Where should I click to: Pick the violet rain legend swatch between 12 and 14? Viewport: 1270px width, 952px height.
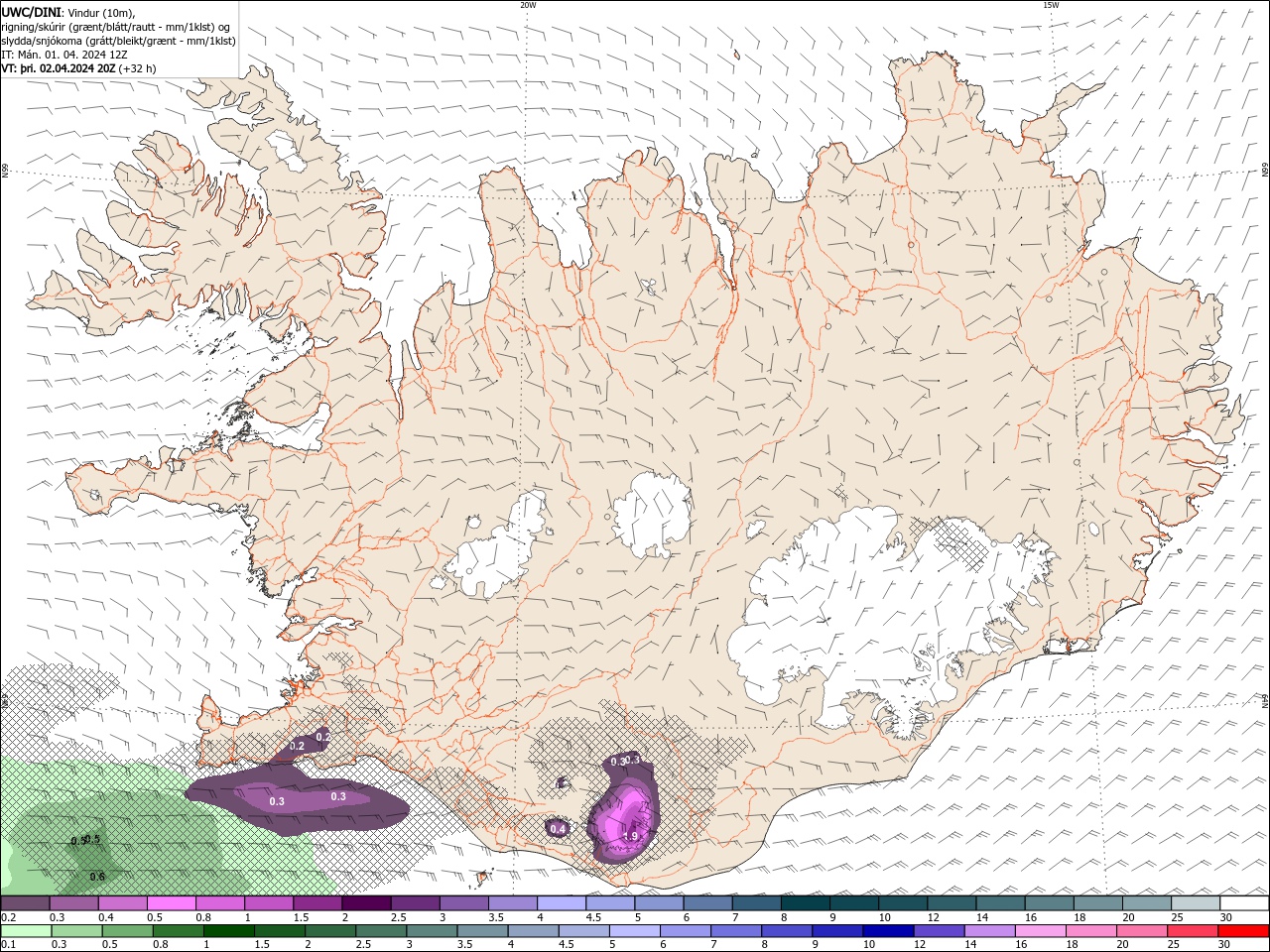coord(938,931)
